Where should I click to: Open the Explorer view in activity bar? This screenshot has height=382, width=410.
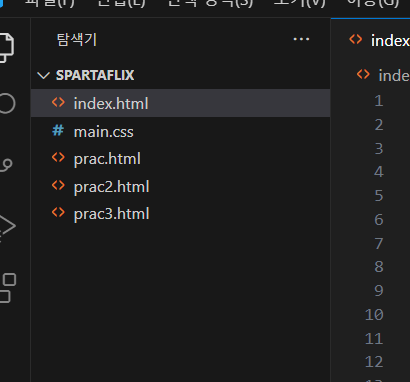7,48
